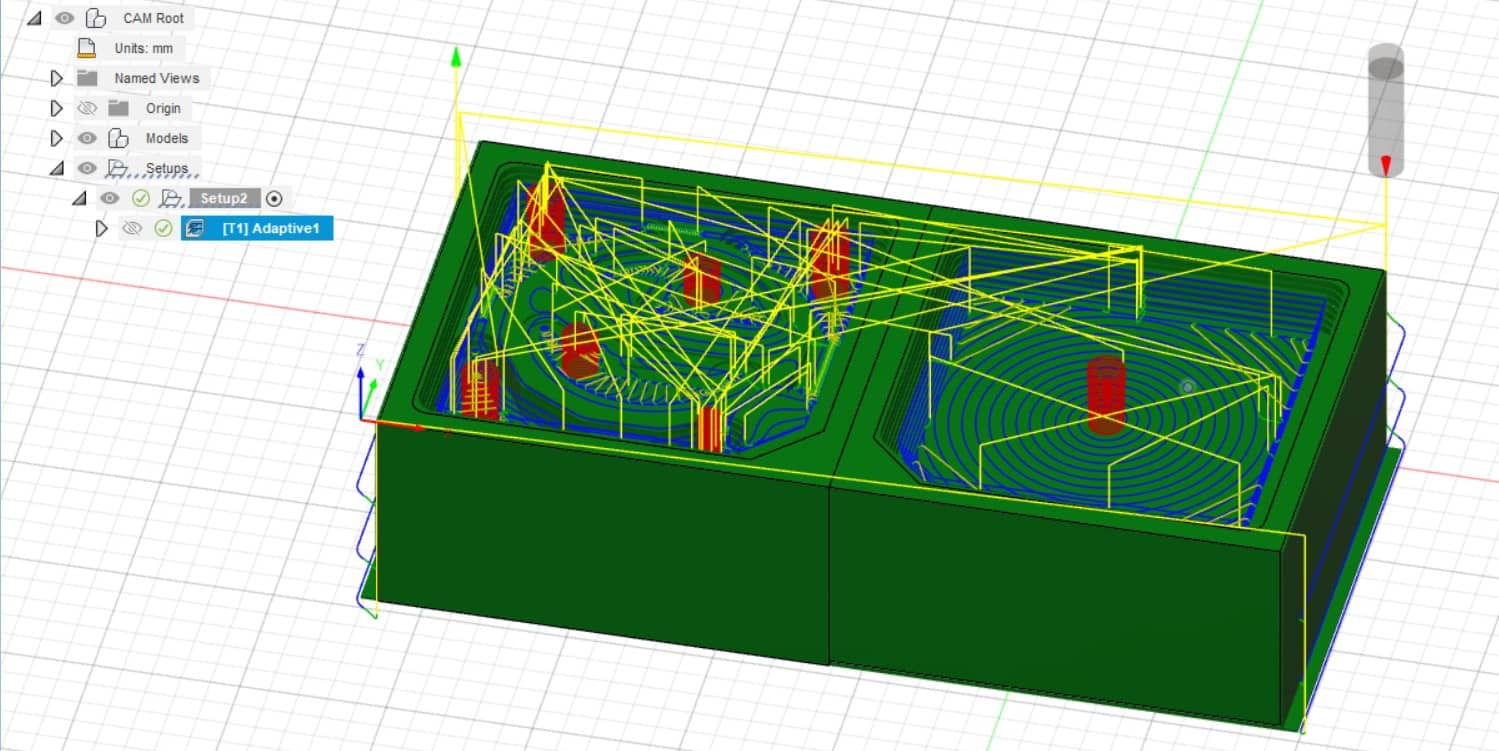Select the Setup2 label
Viewport: 1499px width, 751px height.
[224, 198]
